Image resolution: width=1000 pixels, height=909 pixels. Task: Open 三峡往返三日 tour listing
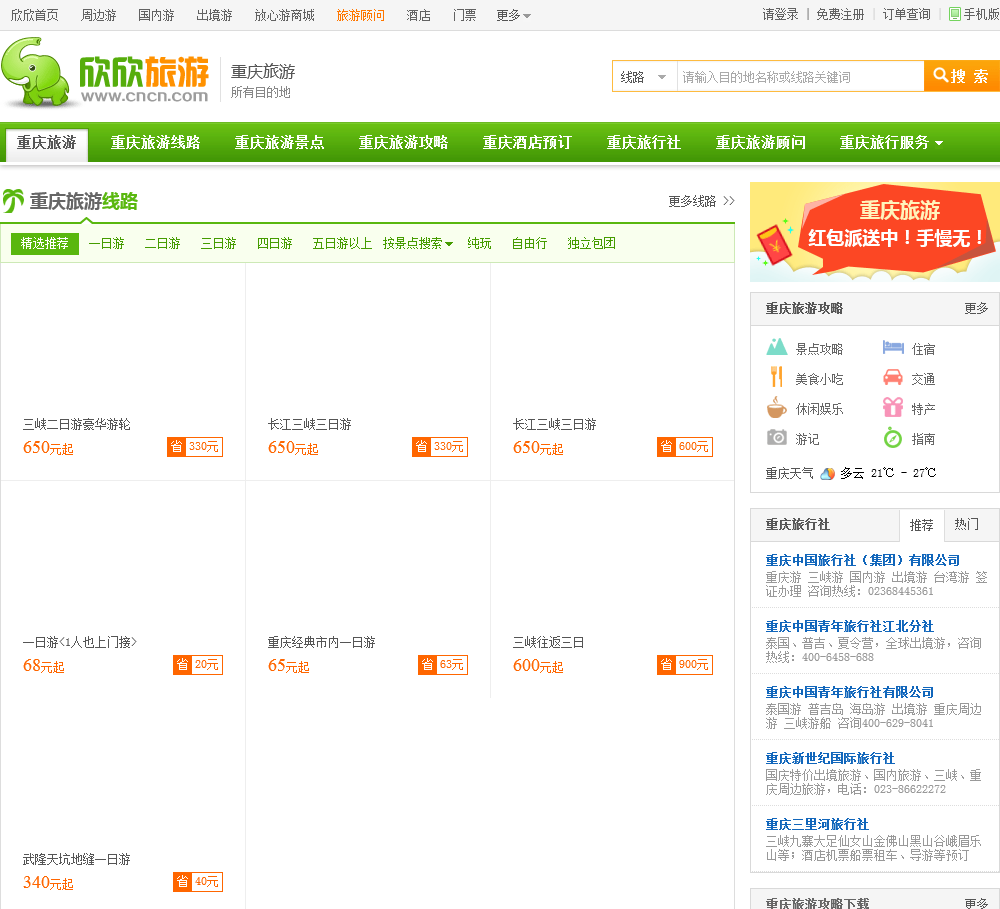[548, 642]
